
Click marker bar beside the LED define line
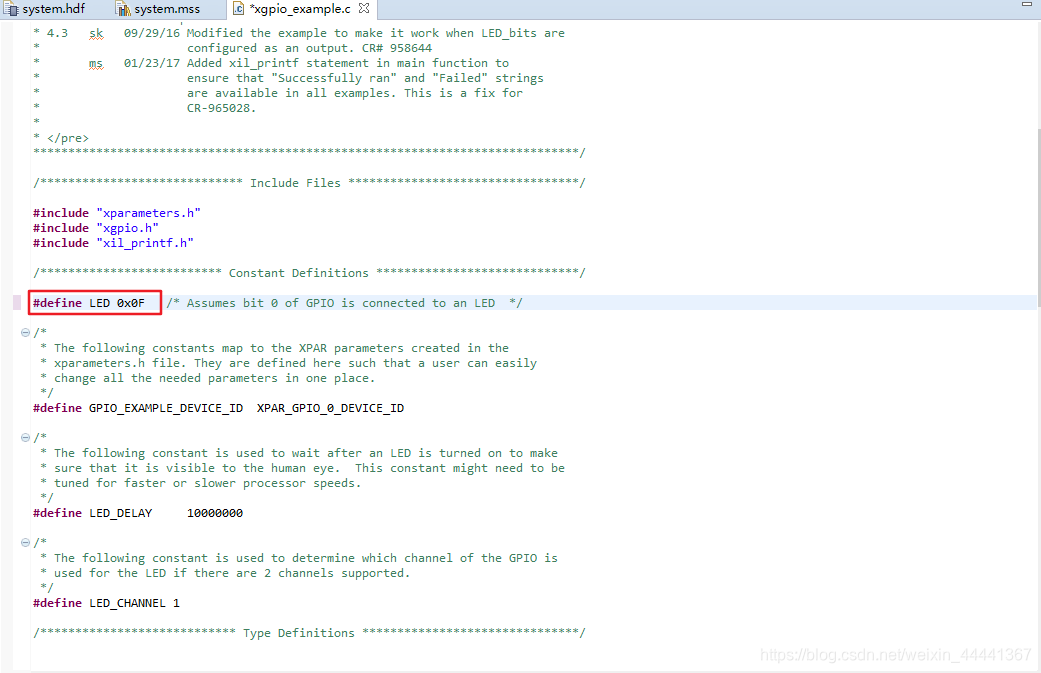[x=17, y=303]
